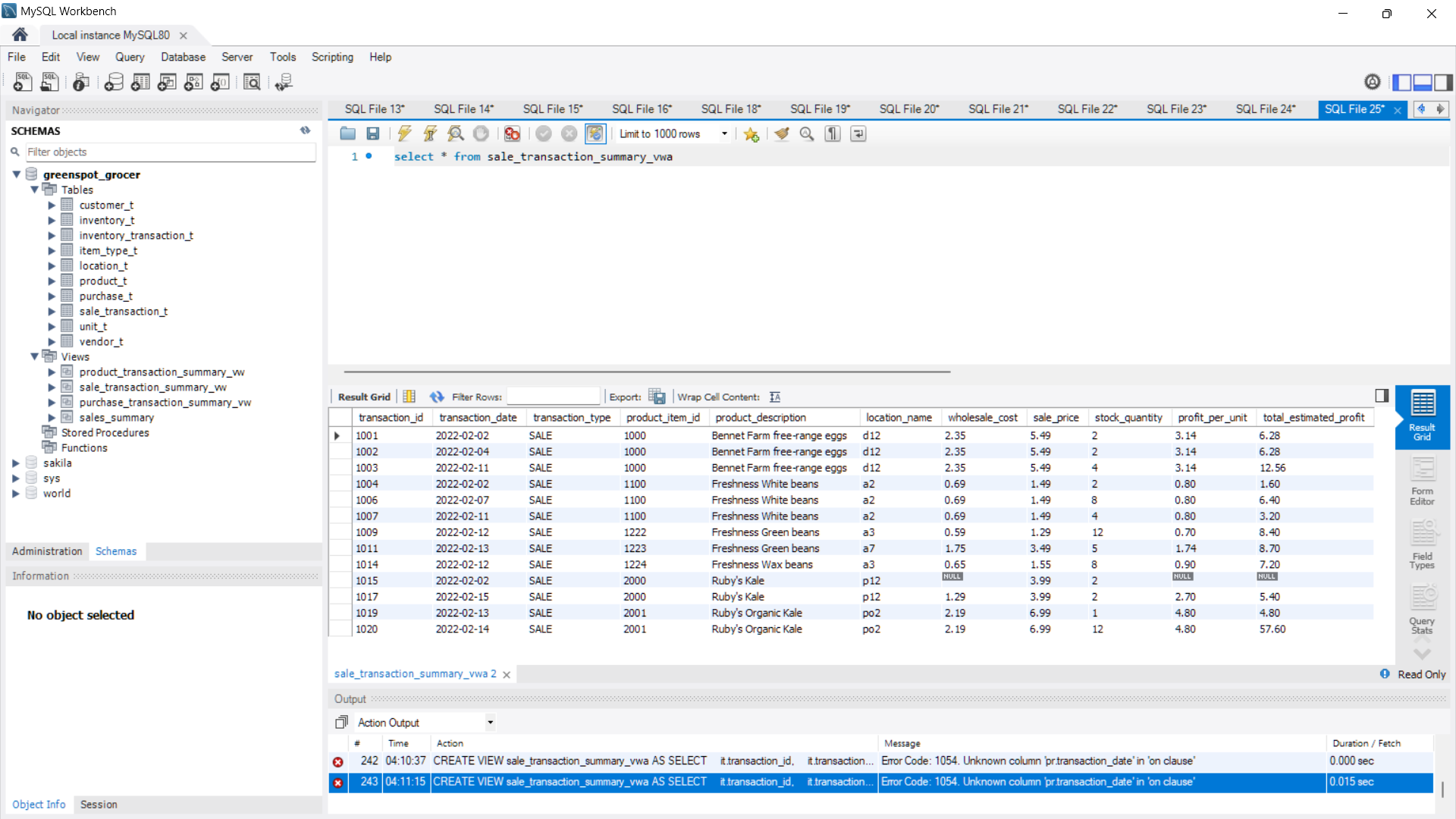Click create new schema icon
The image size is (1456, 819).
(x=114, y=82)
